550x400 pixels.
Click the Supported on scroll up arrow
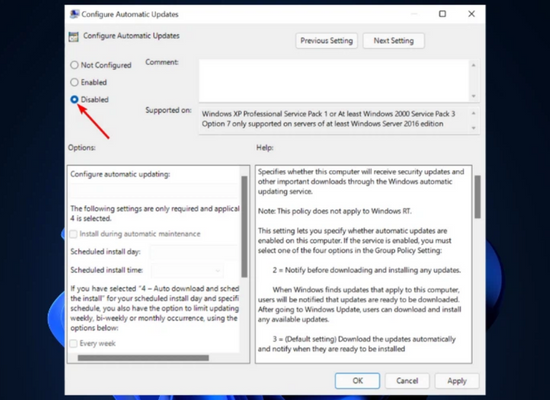[474, 113]
